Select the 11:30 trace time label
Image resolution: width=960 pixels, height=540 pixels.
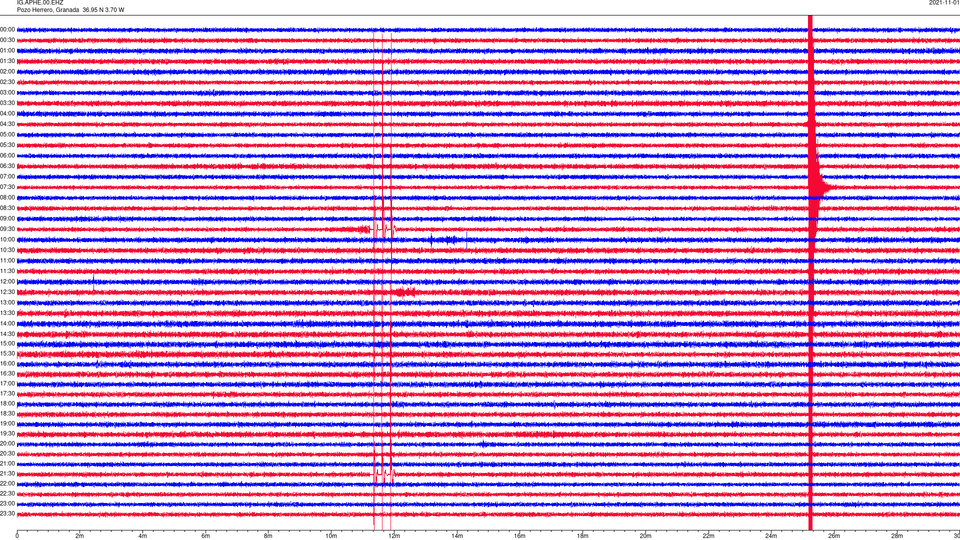[8, 271]
